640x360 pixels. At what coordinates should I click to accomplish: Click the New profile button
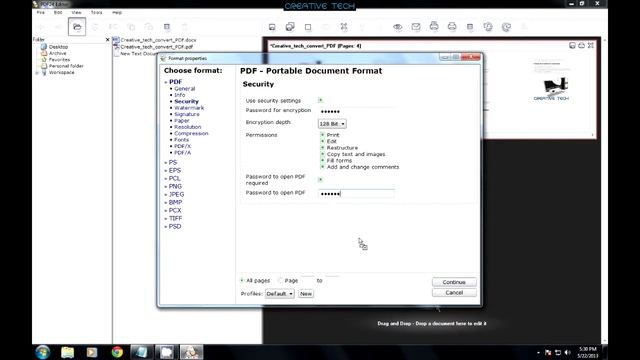(306, 293)
